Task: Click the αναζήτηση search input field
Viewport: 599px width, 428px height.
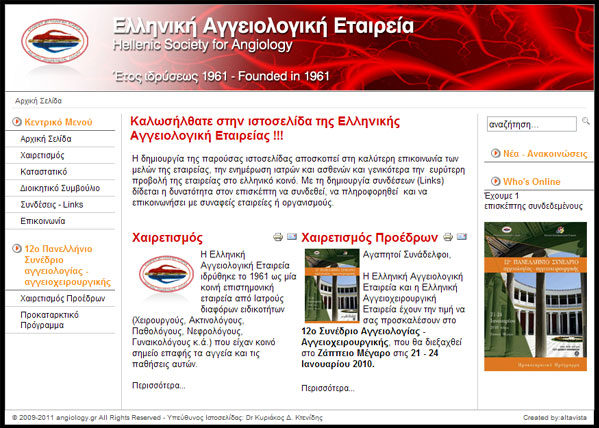Action: tap(531, 124)
